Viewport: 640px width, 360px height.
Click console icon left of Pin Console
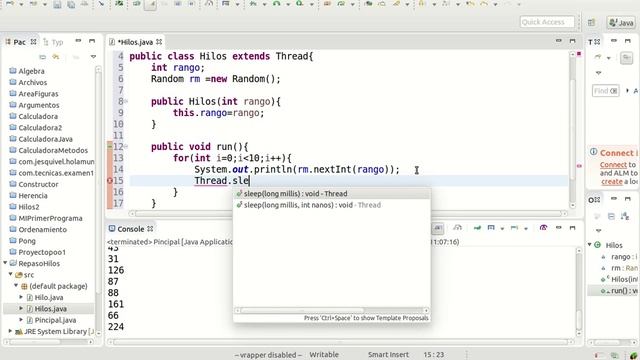click(x=458, y=228)
